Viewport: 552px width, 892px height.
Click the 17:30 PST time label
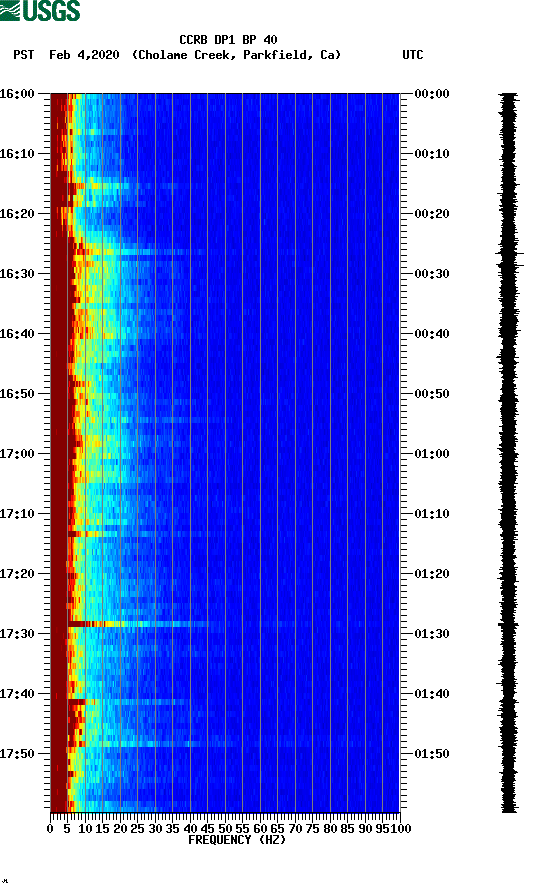tap(17, 634)
